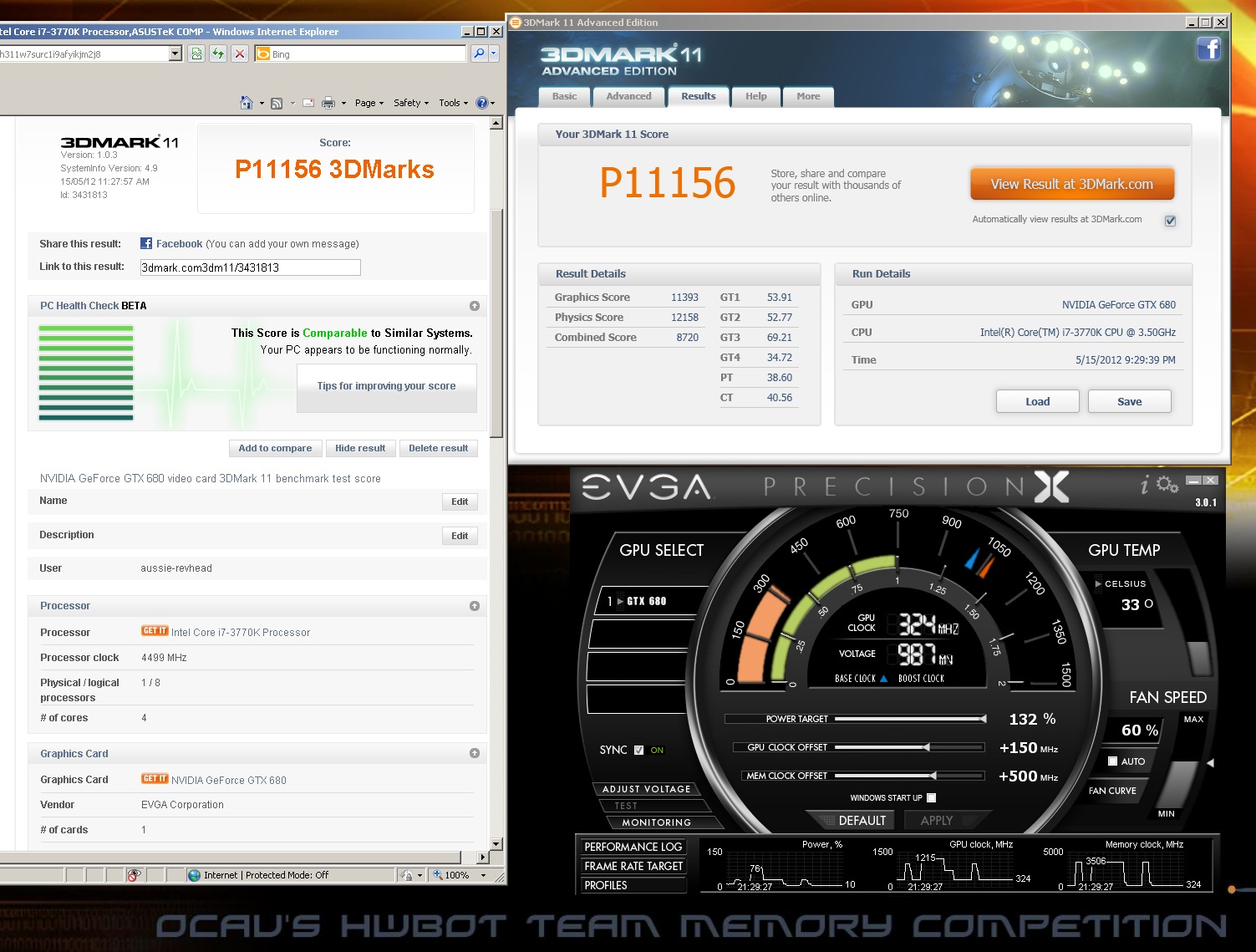Enable the AUTO fan speed checkbox
The height and width of the screenshot is (952, 1256).
click(x=1112, y=761)
